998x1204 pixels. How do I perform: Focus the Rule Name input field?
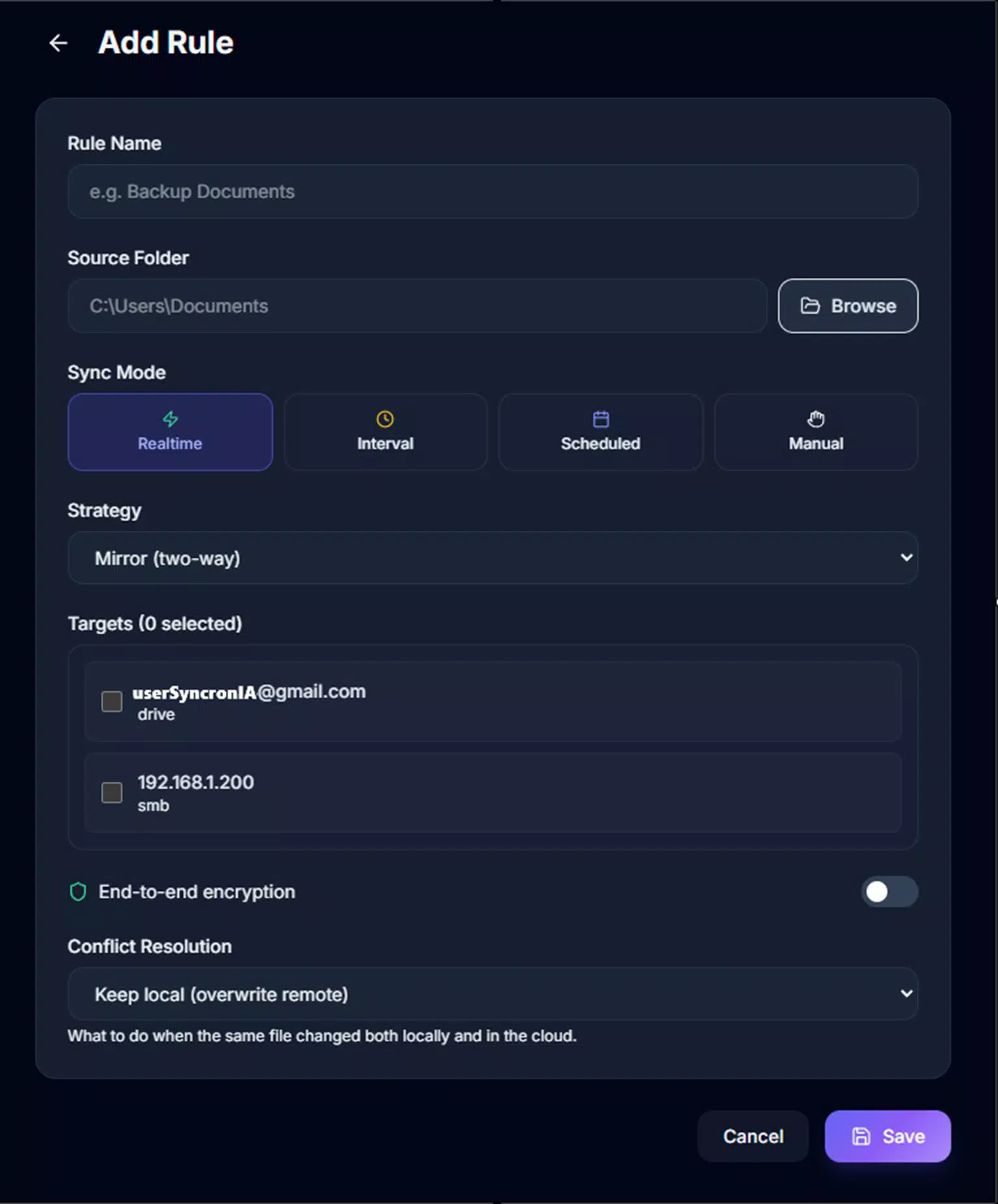click(492, 191)
